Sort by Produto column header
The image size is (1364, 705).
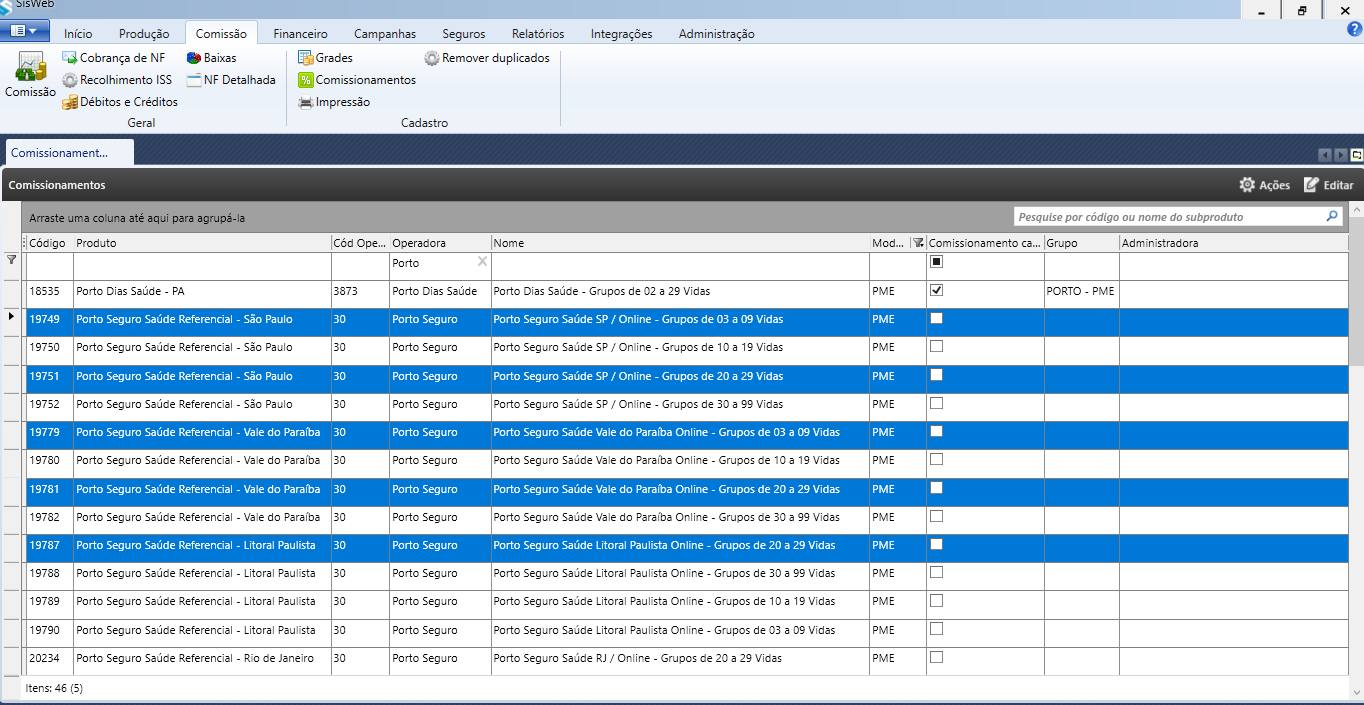tap(202, 243)
